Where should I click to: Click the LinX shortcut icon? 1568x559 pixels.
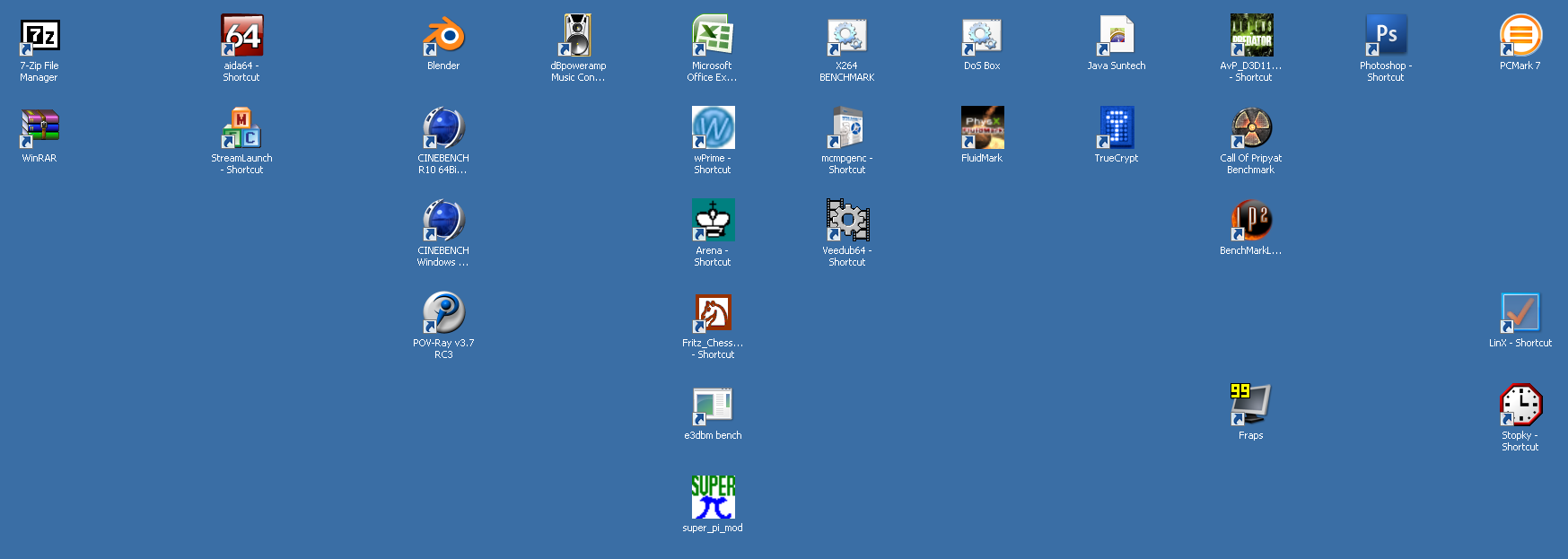[1520, 313]
